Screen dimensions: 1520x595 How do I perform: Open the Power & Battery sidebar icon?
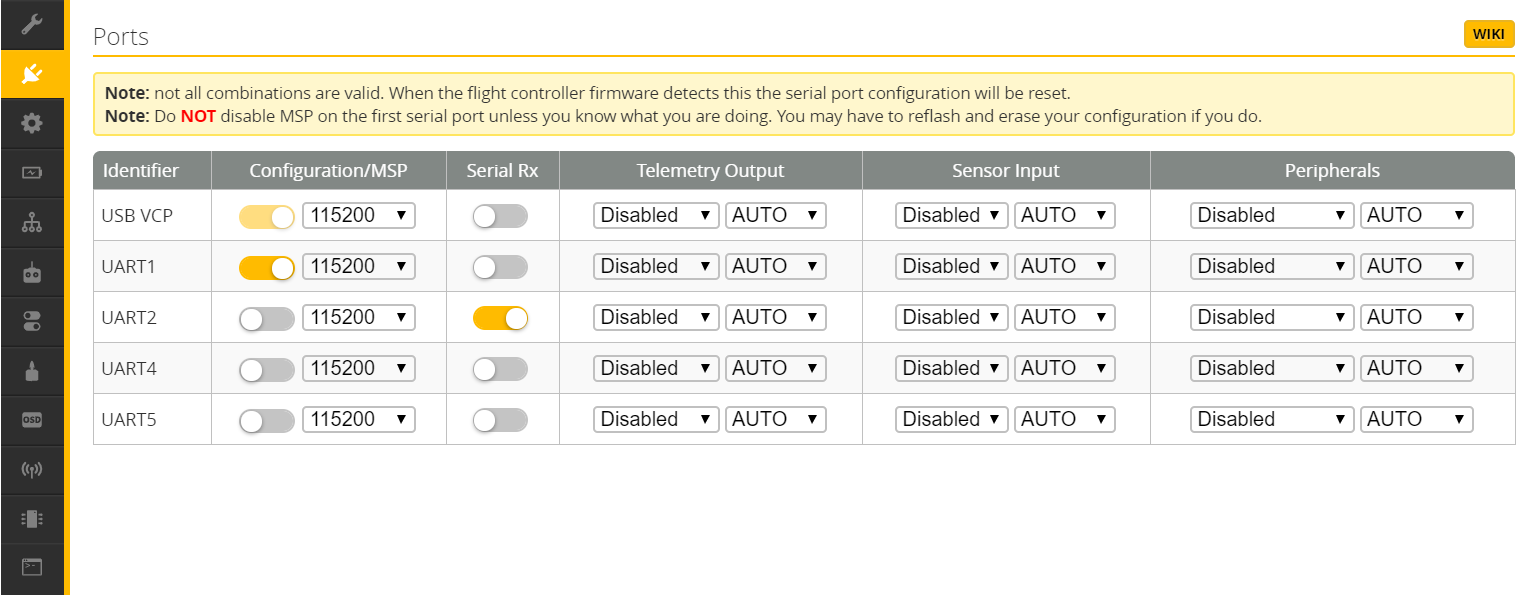(x=32, y=173)
